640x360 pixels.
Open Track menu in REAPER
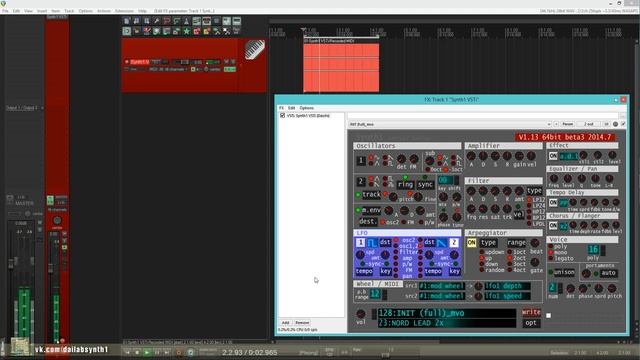[69, 11]
